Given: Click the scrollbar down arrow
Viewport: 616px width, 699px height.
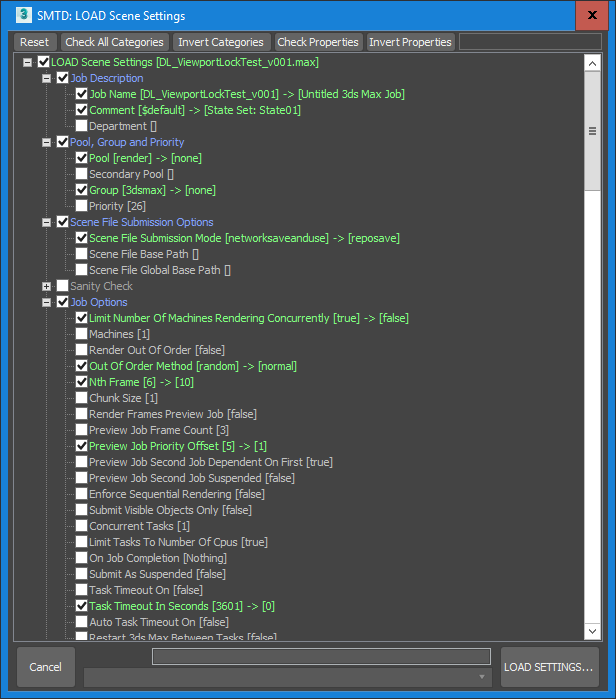Looking at the screenshot, I should (592, 631).
